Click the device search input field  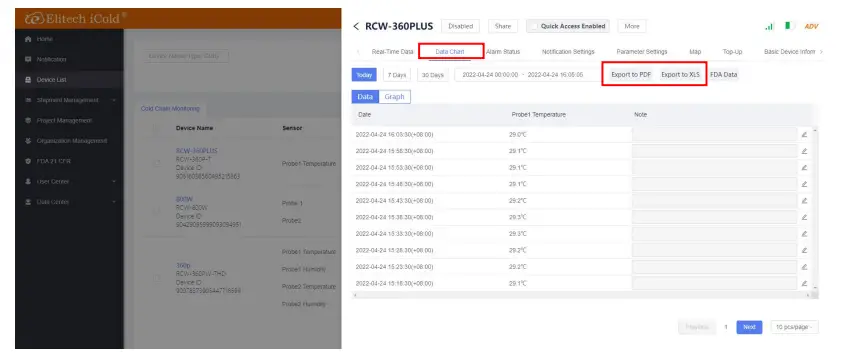tap(186, 56)
